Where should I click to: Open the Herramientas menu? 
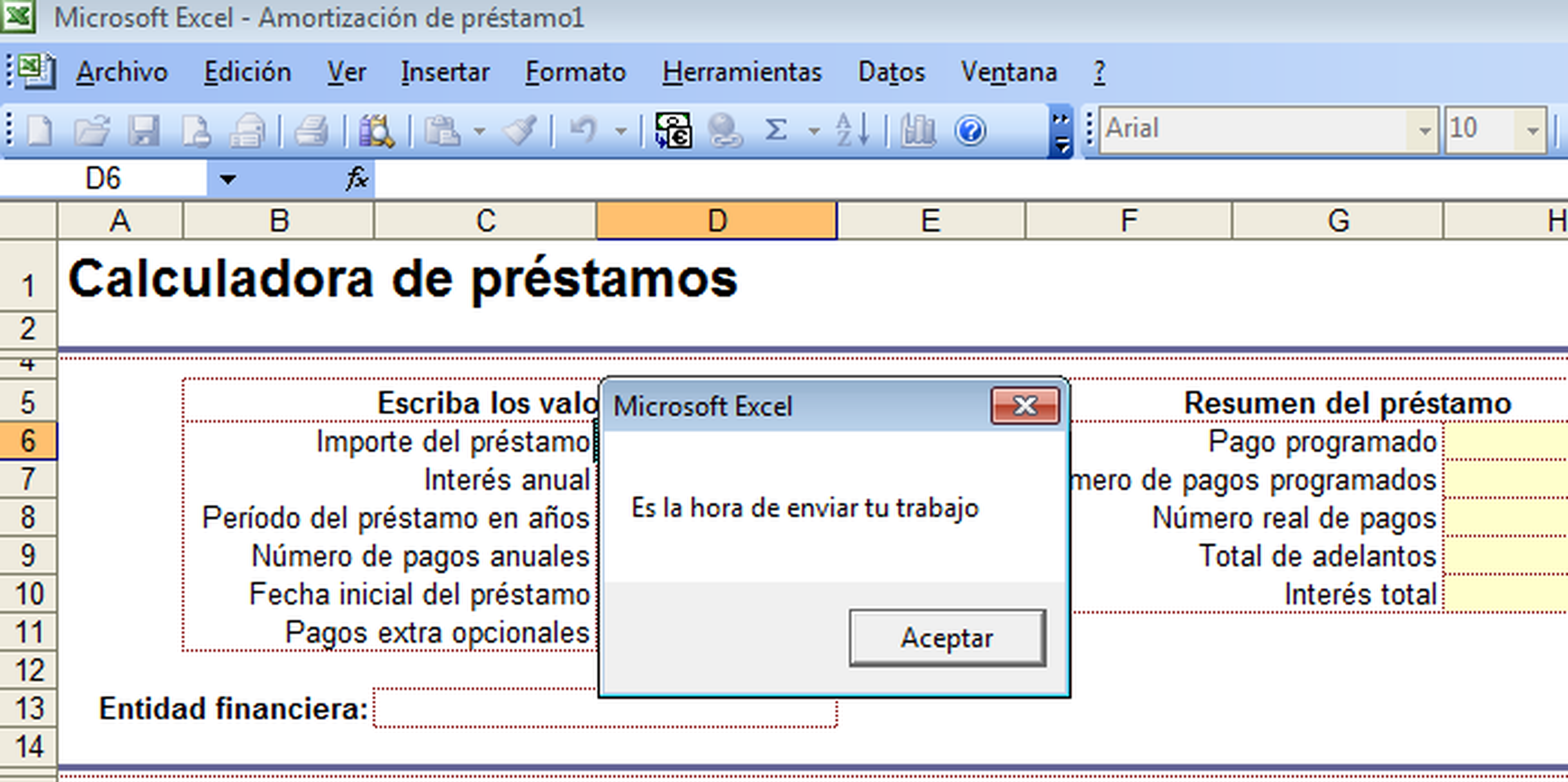pos(743,72)
